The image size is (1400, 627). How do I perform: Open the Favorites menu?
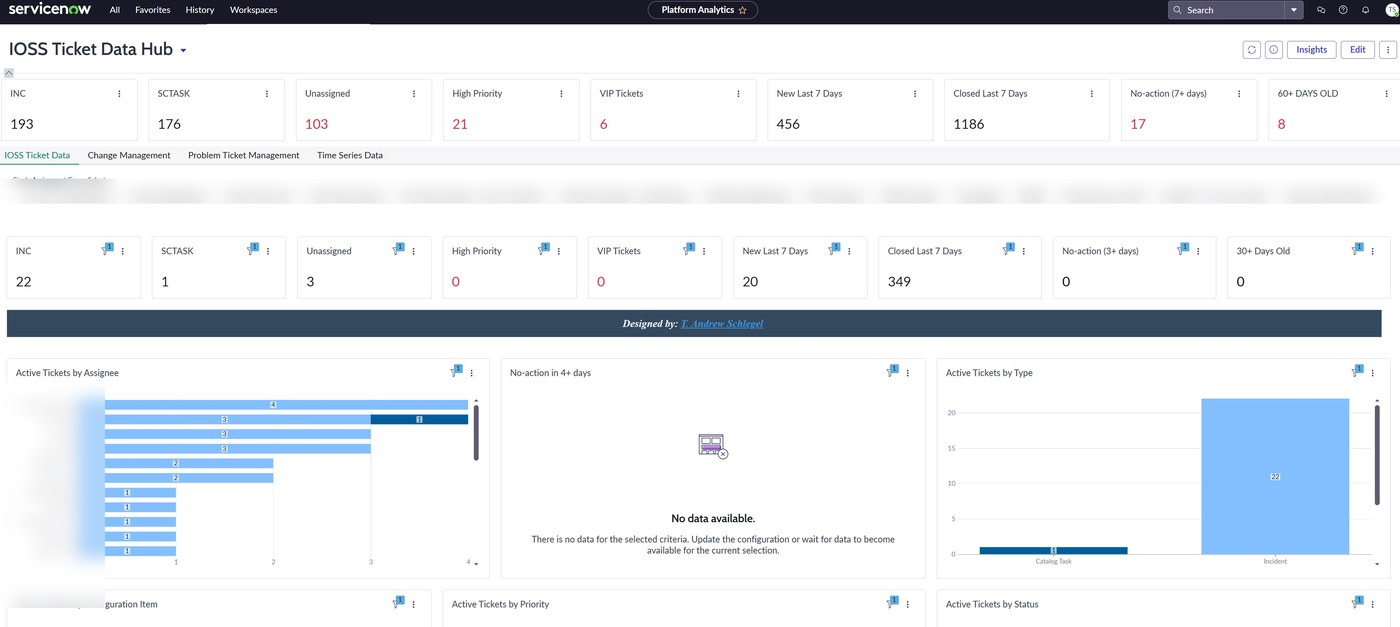click(x=152, y=10)
